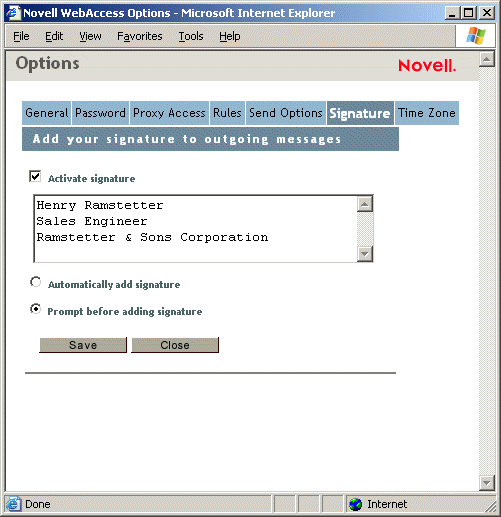Click inside the signature text area
The width and height of the screenshot is (501, 517).
195,229
